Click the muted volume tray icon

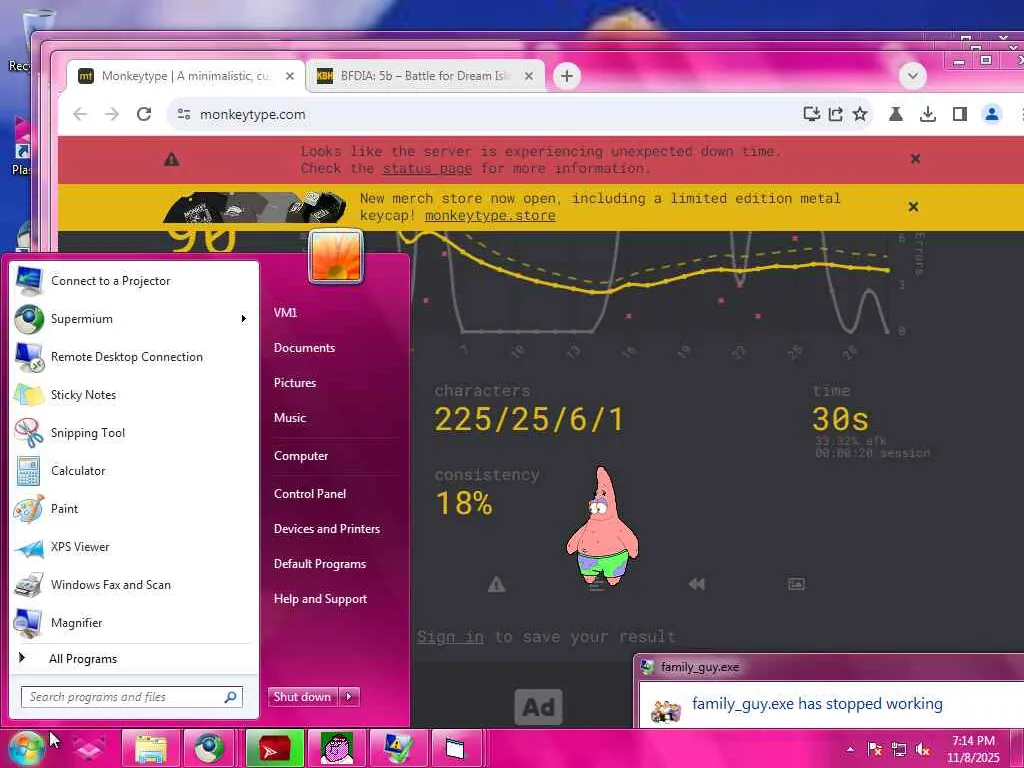point(922,749)
